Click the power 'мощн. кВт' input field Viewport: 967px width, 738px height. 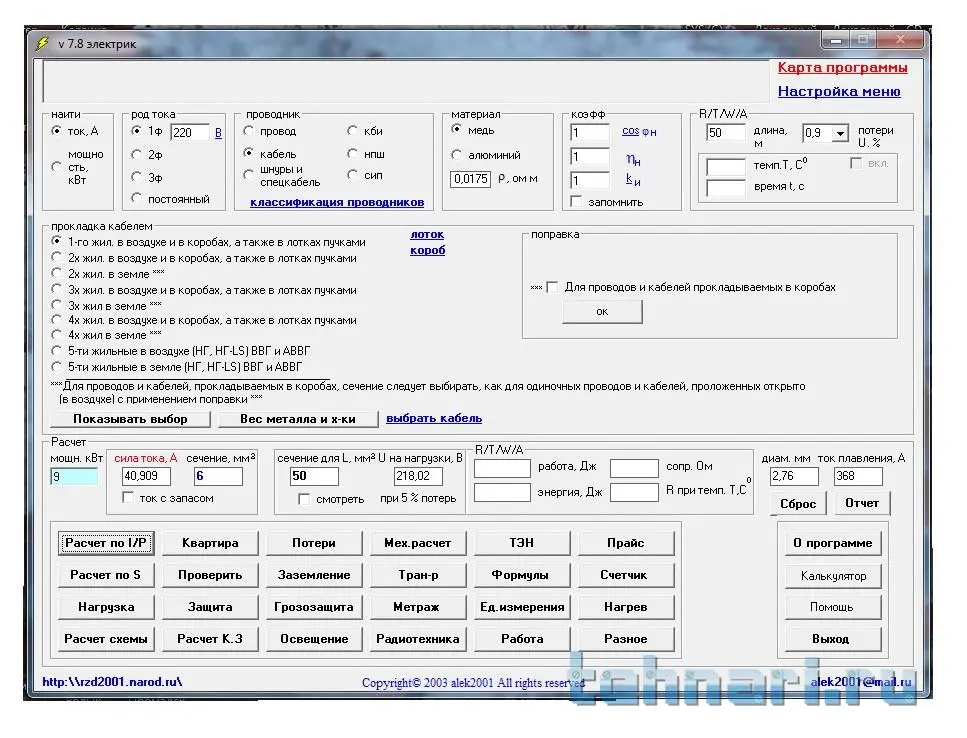[74, 477]
